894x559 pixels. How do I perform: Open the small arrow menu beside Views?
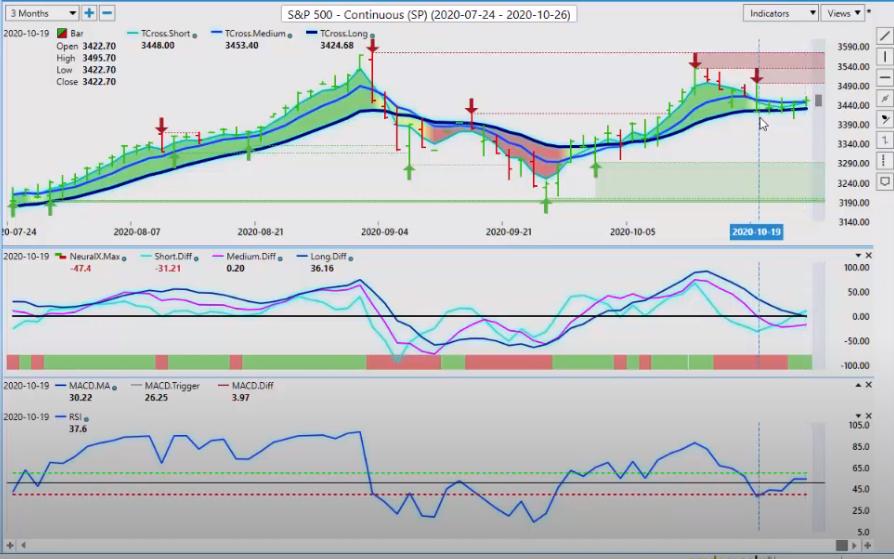869,11
